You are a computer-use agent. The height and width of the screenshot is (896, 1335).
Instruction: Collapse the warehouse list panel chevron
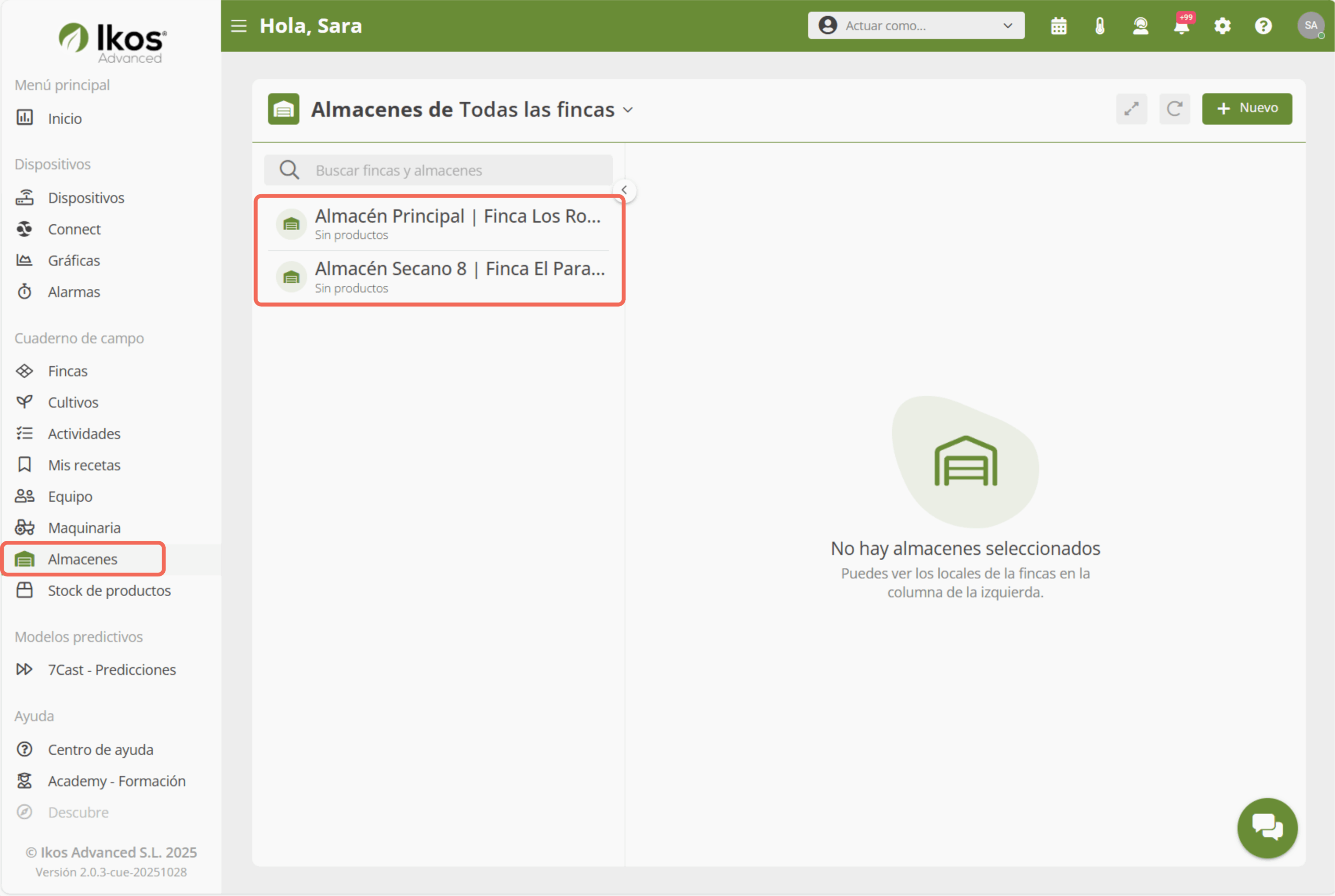tap(624, 190)
